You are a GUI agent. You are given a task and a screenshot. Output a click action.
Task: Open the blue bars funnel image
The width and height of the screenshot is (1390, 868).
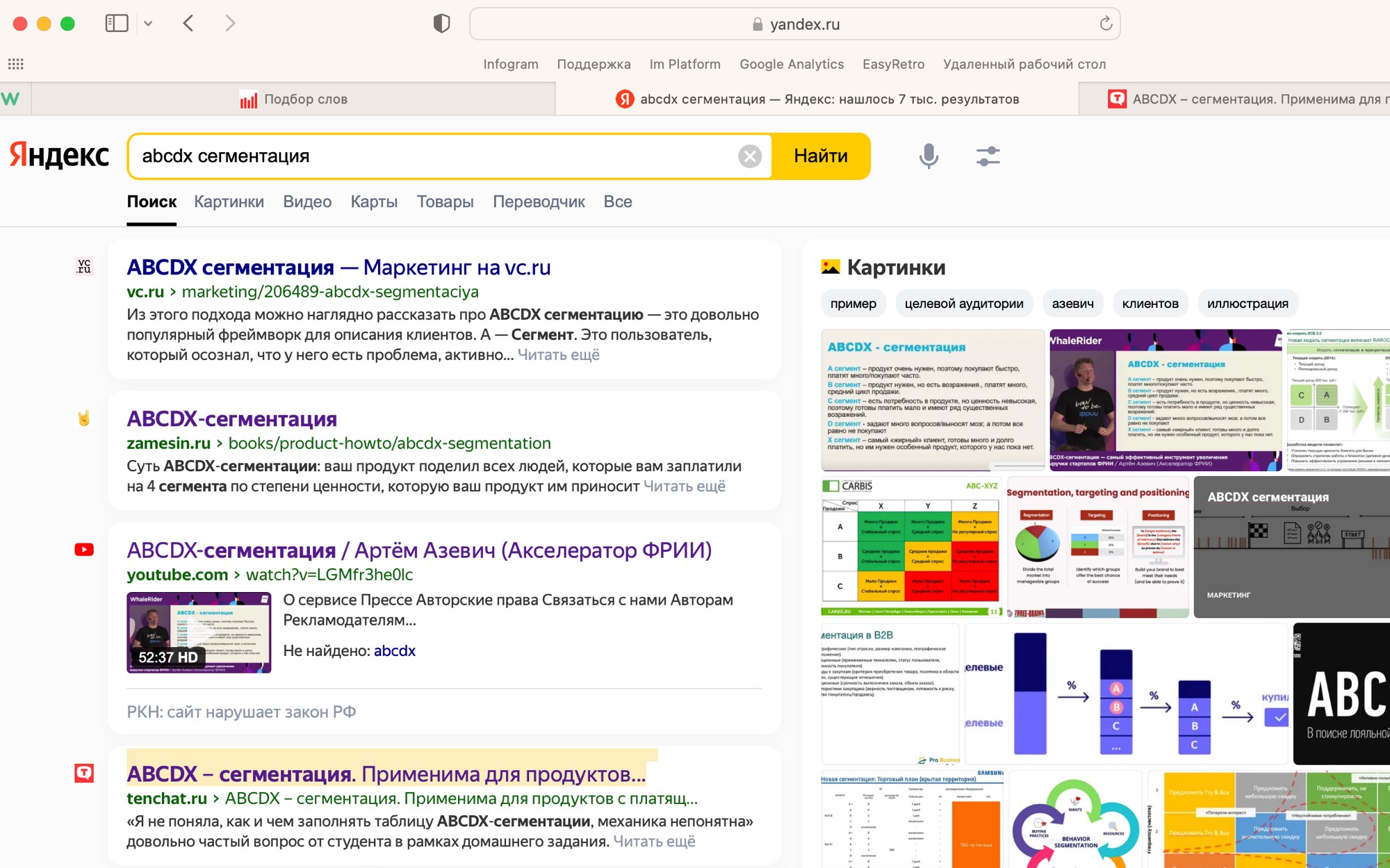tap(1126, 694)
